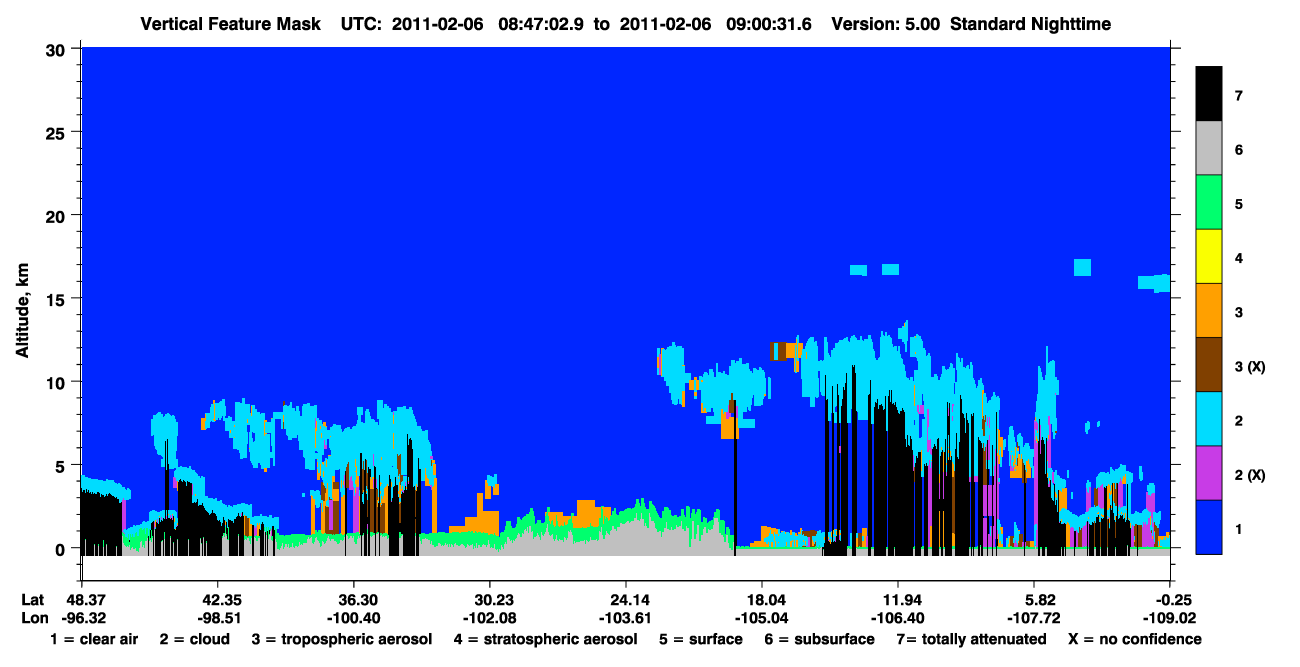This screenshot has height=667, width=1300.
Task: Click longitude value -100.40
Action: (353, 617)
